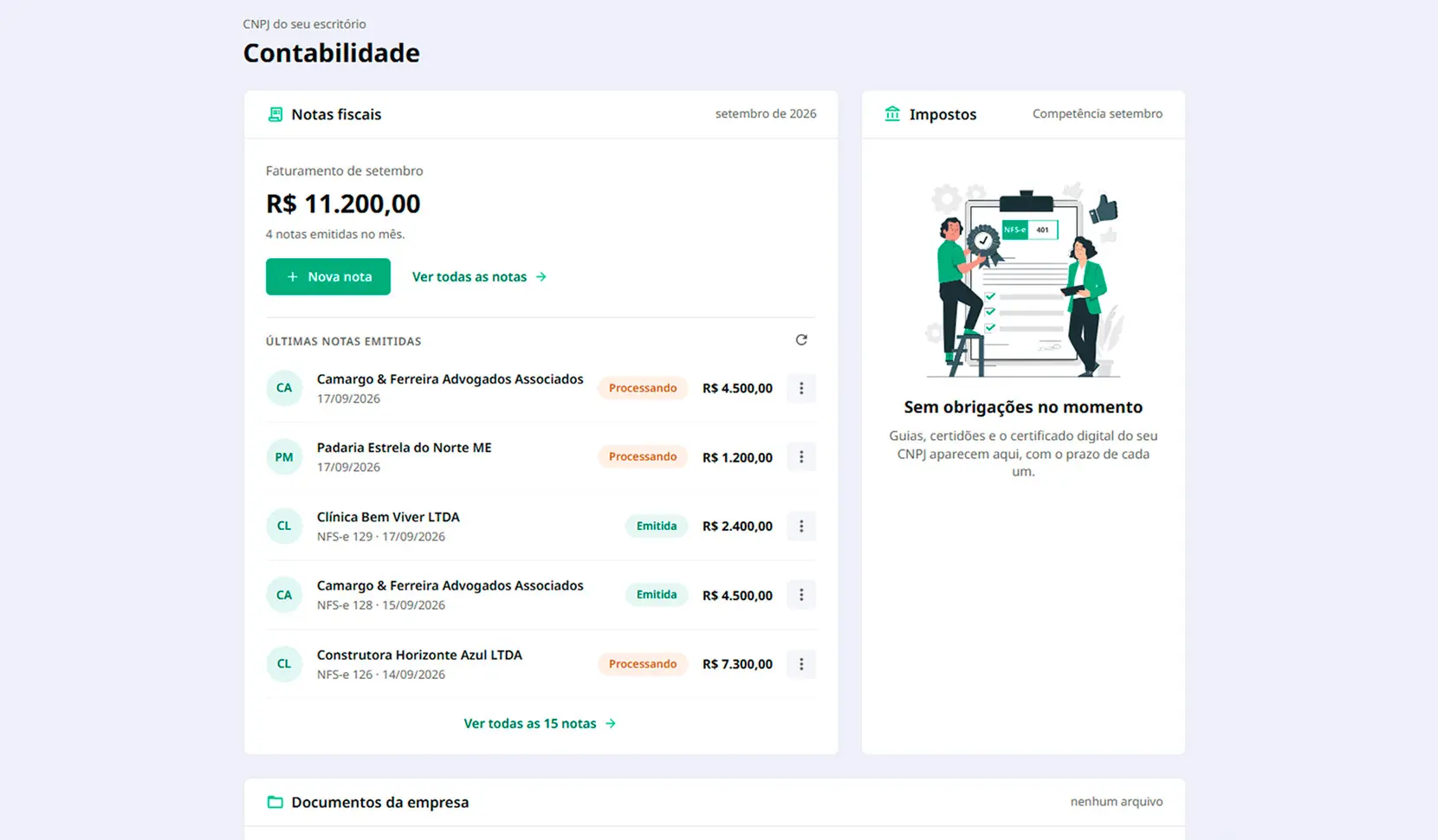Image resolution: width=1438 pixels, height=840 pixels.
Task: Select Clínica Bem Viver LTDA name
Action: [x=388, y=517]
